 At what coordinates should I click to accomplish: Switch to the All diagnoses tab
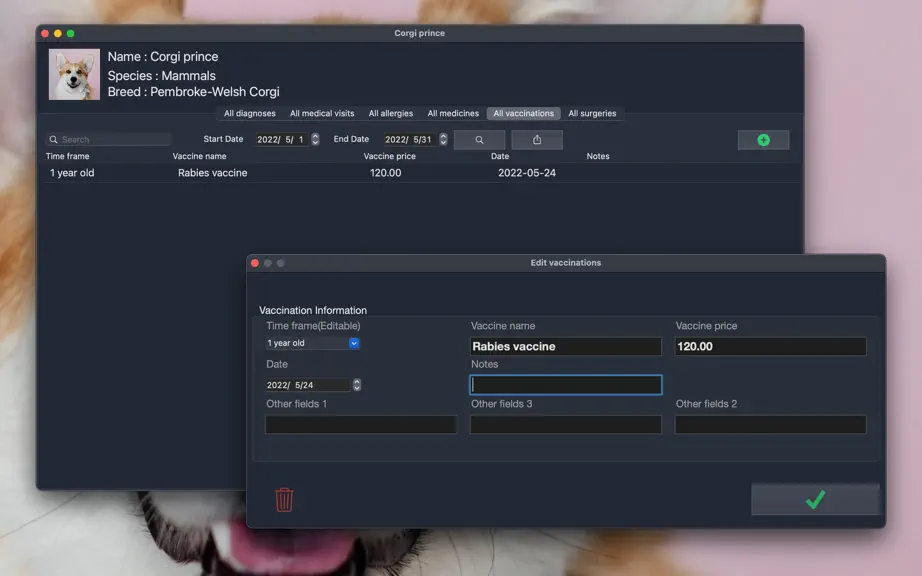[x=249, y=113]
